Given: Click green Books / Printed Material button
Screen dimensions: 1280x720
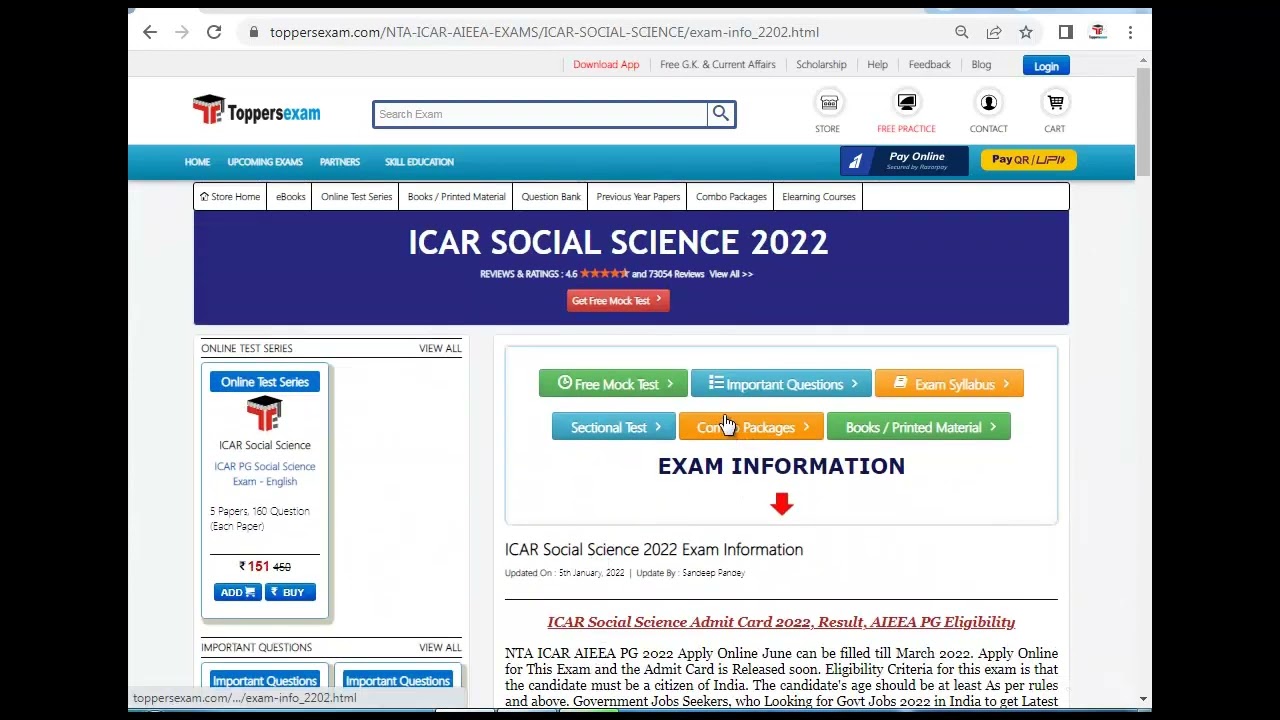Looking at the screenshot, I should pyautogui.click(x=918, y=427).
